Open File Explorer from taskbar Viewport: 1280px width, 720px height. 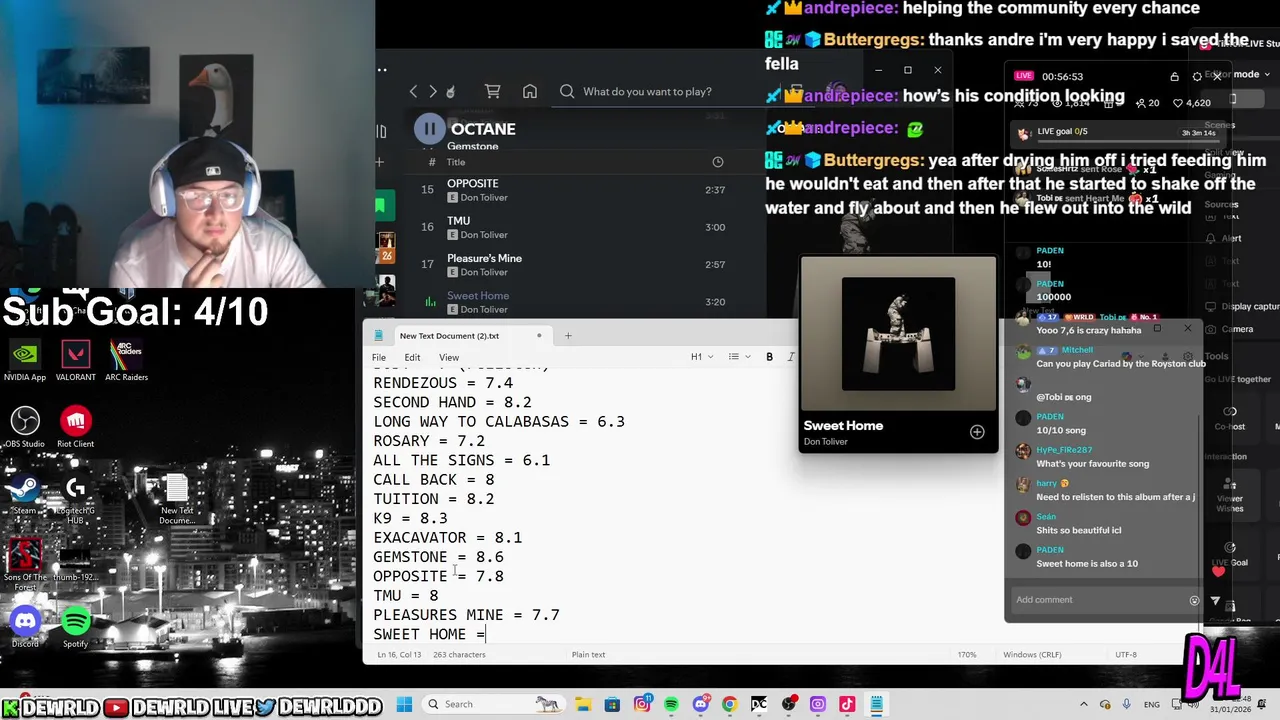(583, 704)
